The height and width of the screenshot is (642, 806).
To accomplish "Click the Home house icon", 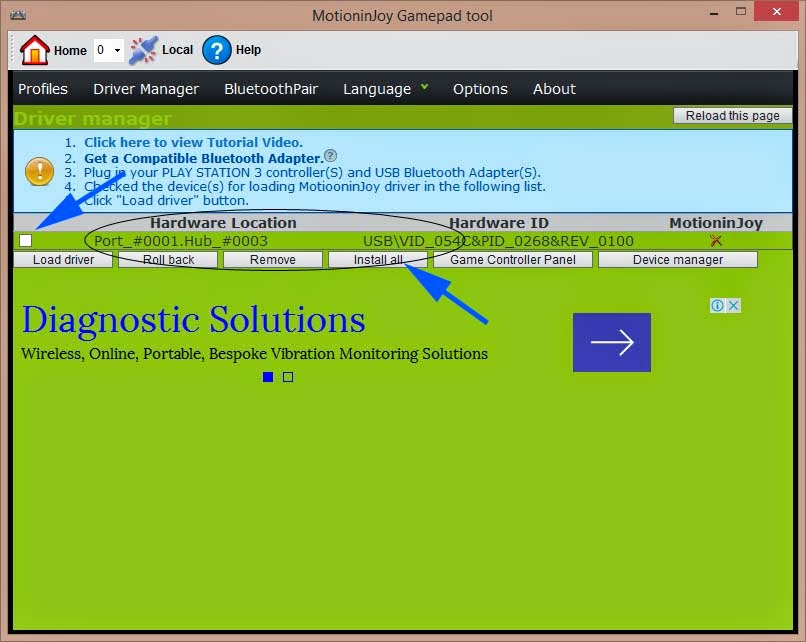I will [34, 50].
